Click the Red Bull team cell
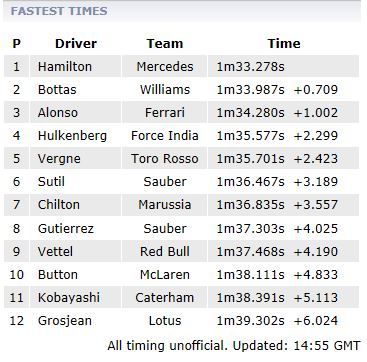367x362 pixels. tap(165, 251)
